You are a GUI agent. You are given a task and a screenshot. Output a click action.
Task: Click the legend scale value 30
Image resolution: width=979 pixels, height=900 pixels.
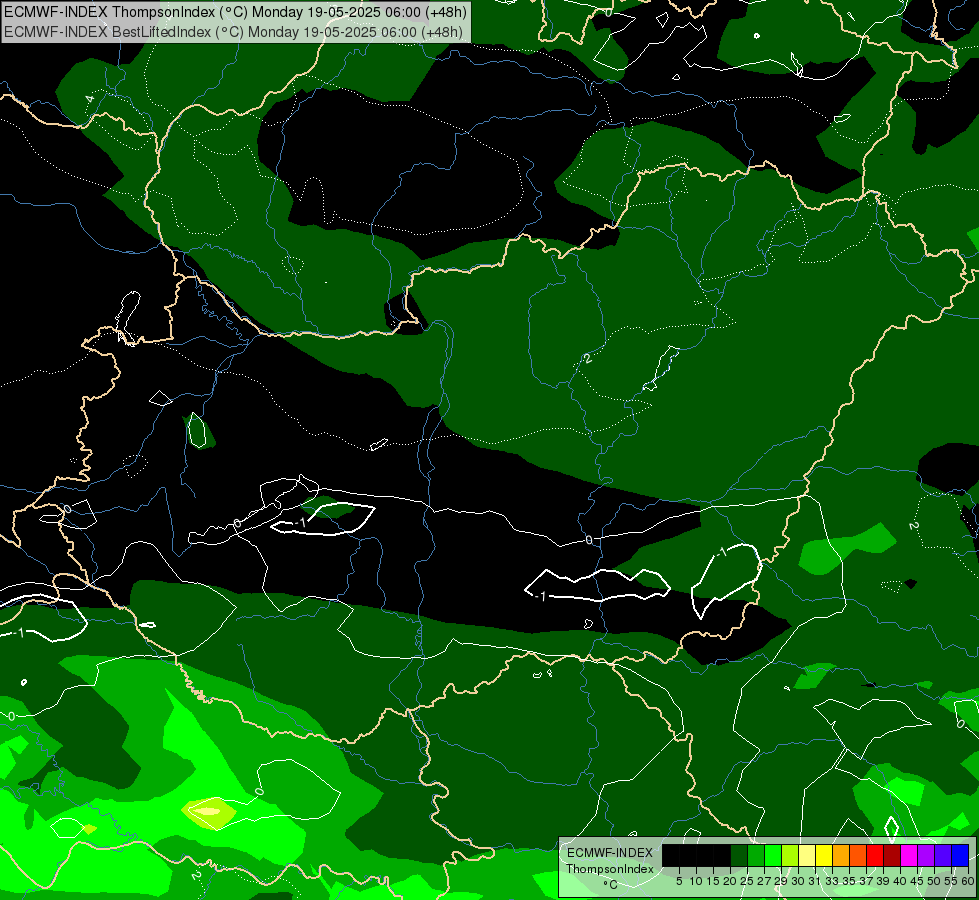click(798, 881)
